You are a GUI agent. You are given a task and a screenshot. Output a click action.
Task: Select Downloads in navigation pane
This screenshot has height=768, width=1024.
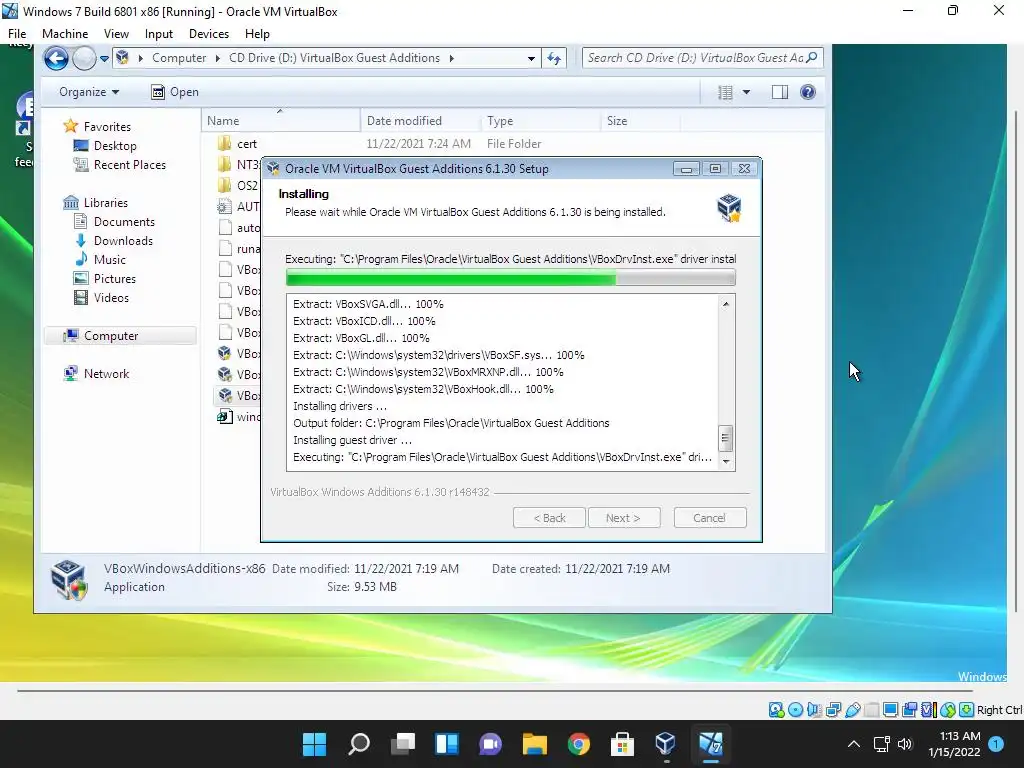[114, 240]
